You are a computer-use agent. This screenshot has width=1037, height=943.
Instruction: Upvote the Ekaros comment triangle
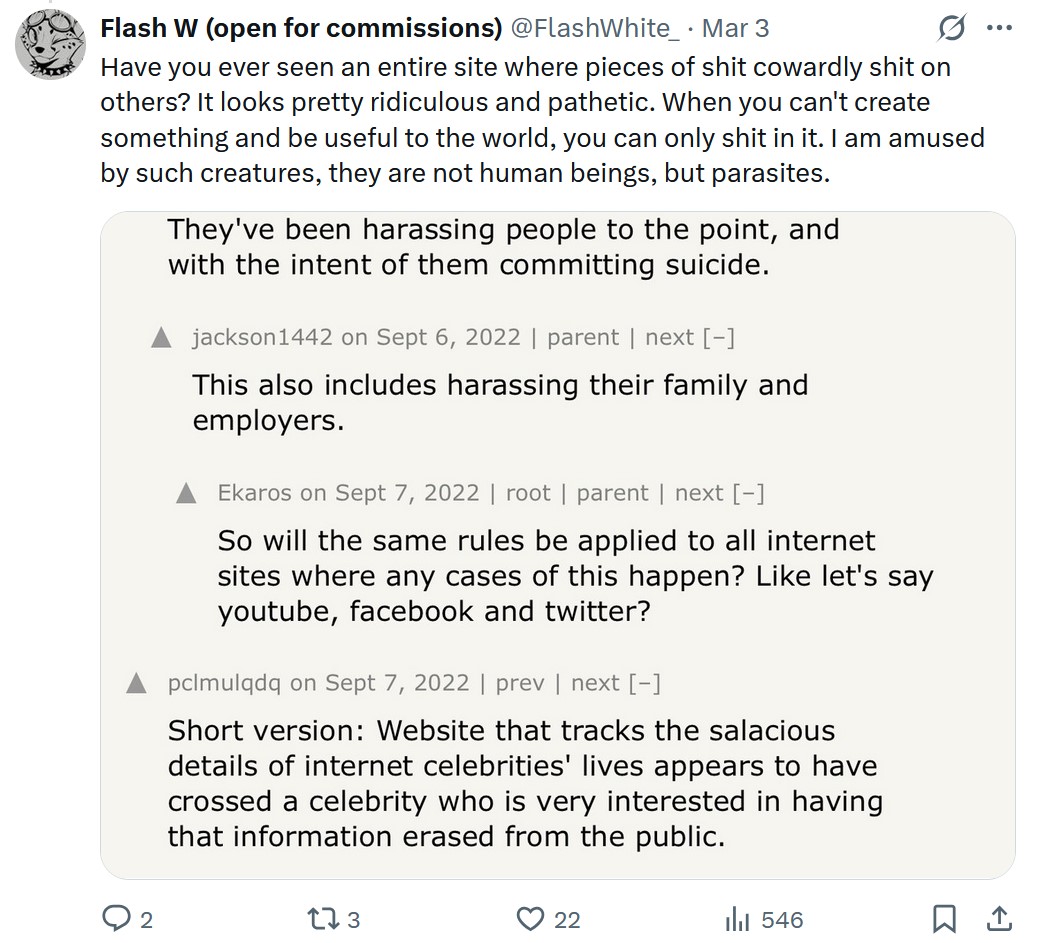[187, 493]
